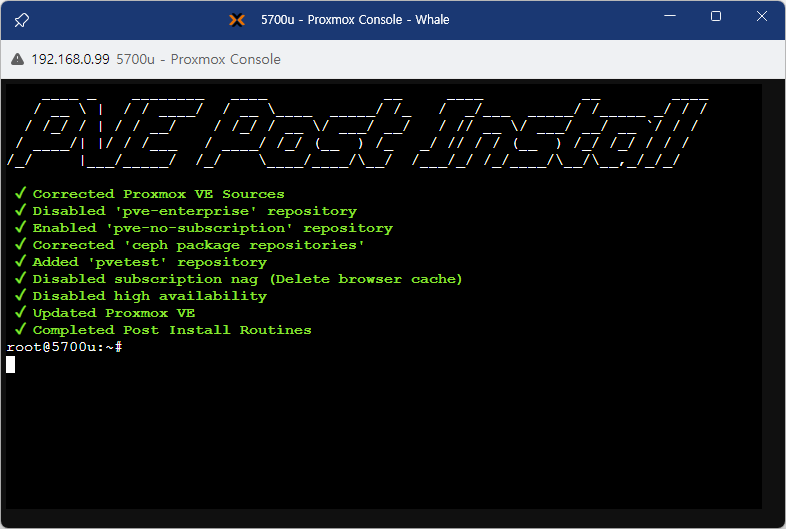
Task: Click the checkmark next to Corrected Proxmox VE Sources
Action: tap(19, 194)
